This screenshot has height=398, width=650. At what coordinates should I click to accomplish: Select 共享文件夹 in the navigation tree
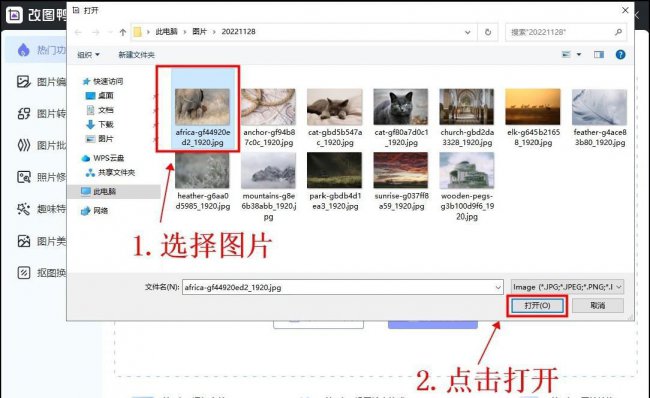(x=116, y=172)
